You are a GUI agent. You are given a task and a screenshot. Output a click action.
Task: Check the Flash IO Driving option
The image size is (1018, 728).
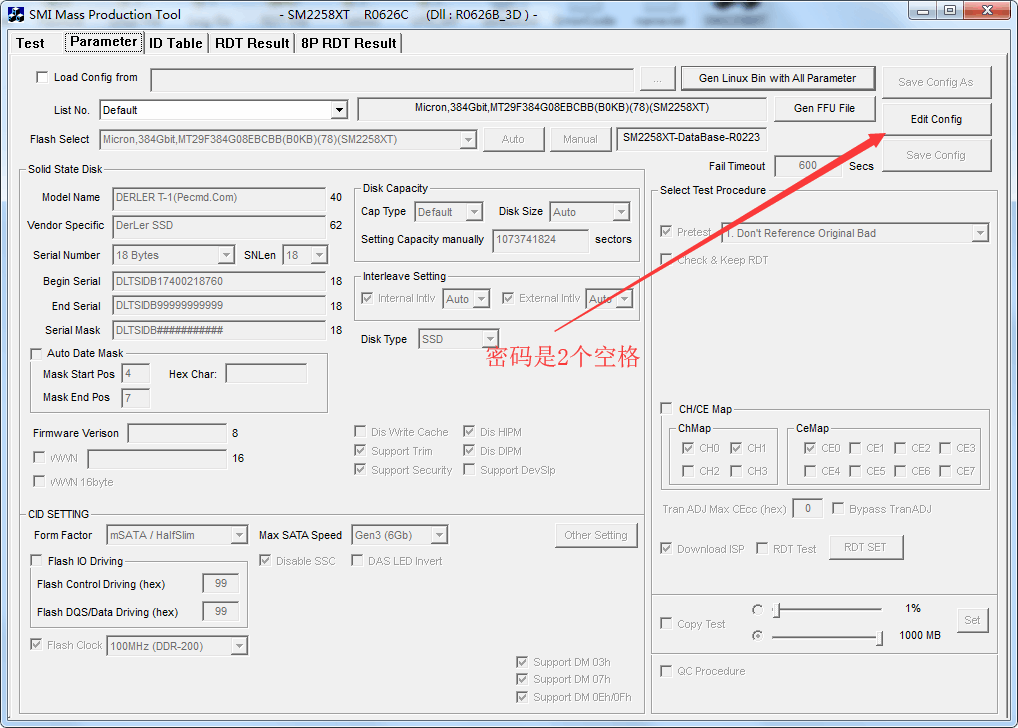37,561
